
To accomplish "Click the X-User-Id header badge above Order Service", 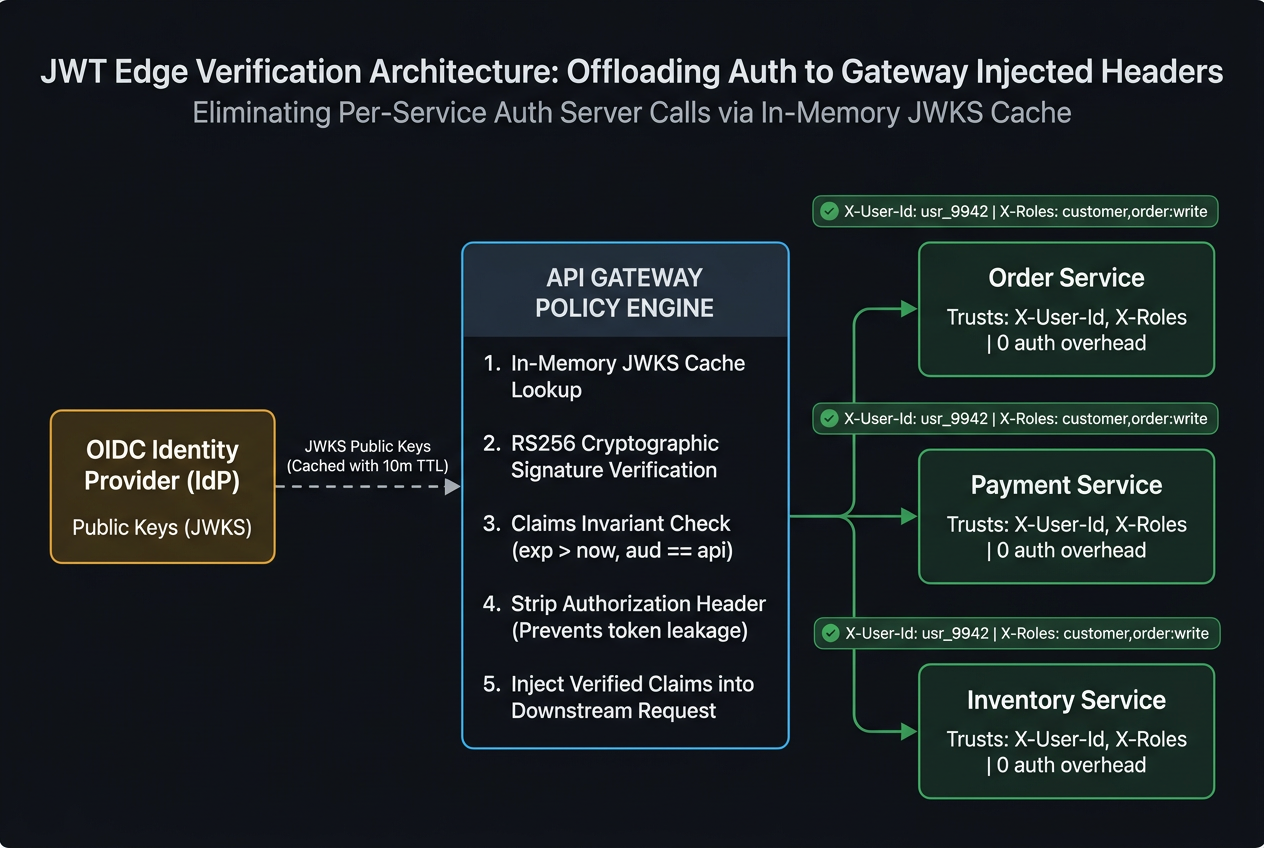I will [x=1016, y=211].
